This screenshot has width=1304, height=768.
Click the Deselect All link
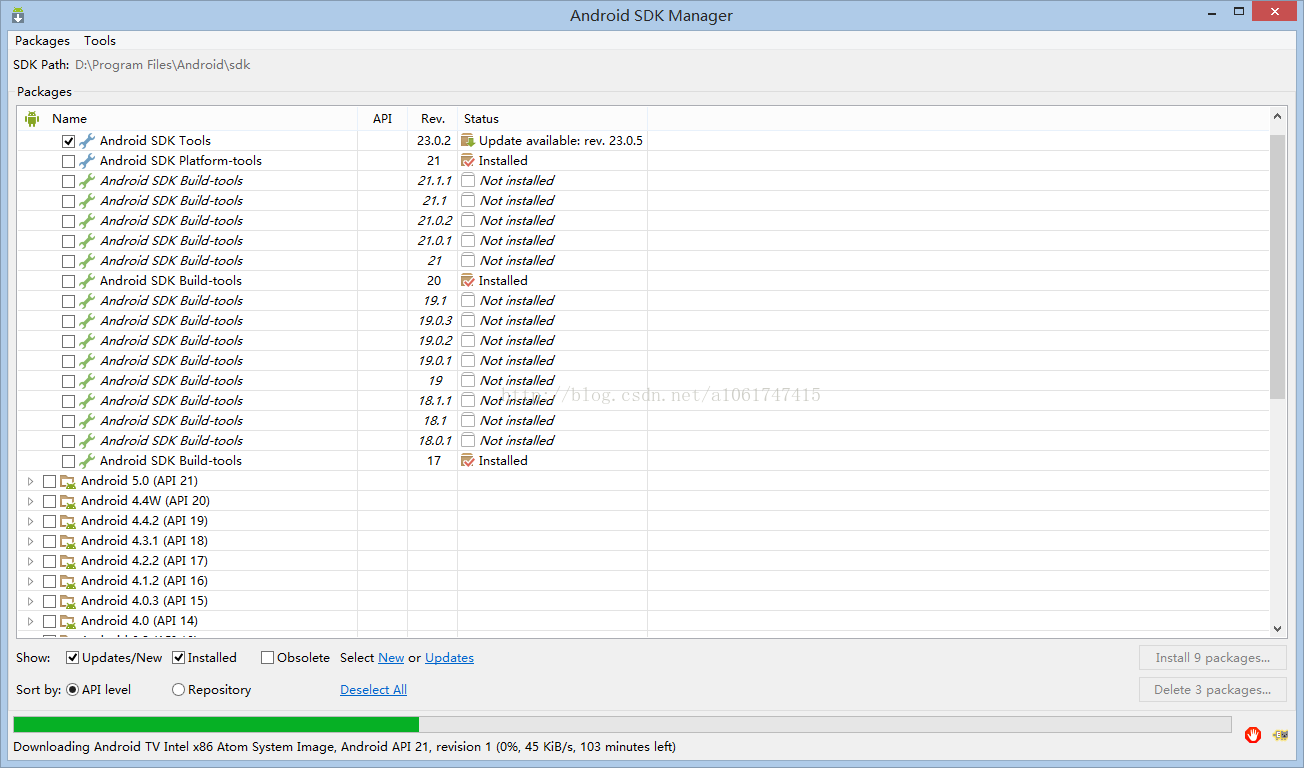[373, 690]
